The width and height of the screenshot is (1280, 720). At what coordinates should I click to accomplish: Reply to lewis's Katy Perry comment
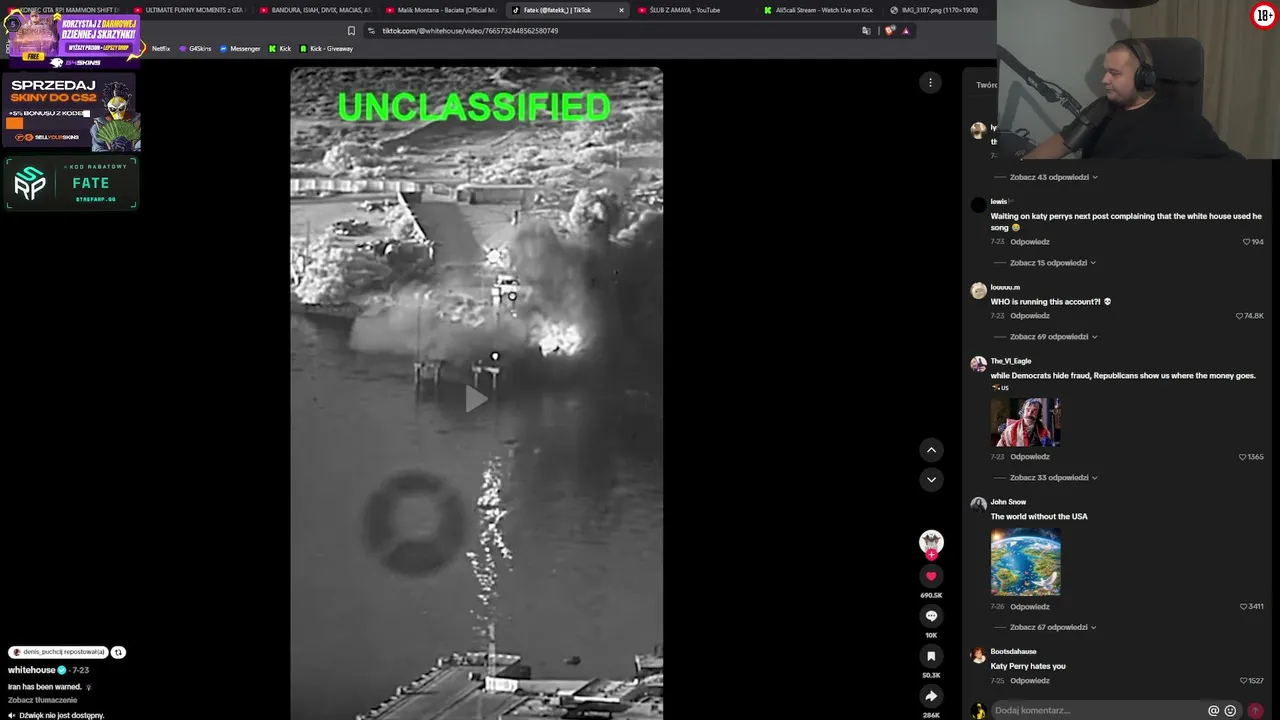pos(1029,242)
